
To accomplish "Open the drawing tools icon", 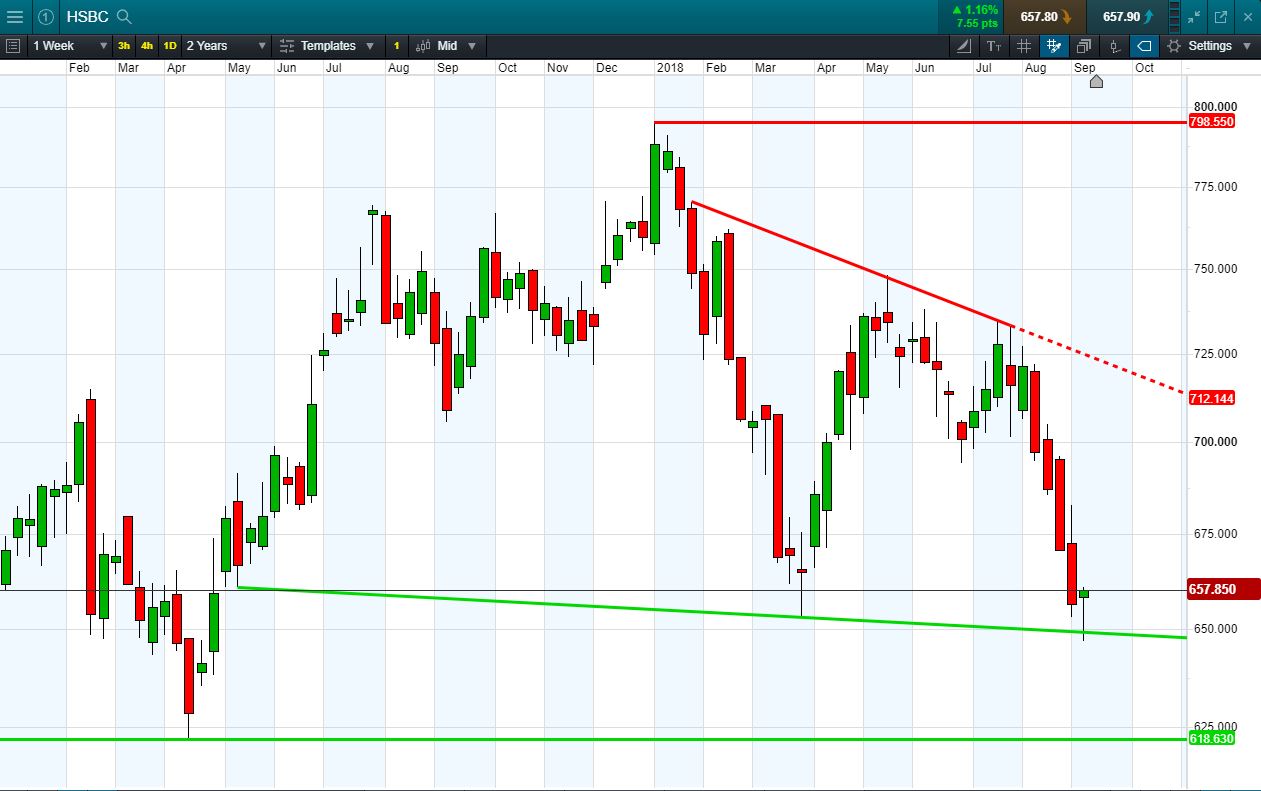I will click(963, 46).
